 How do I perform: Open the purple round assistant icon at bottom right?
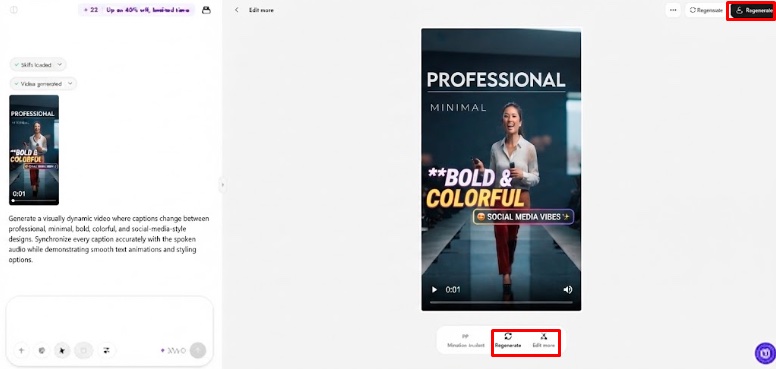[x=765, y=353]
